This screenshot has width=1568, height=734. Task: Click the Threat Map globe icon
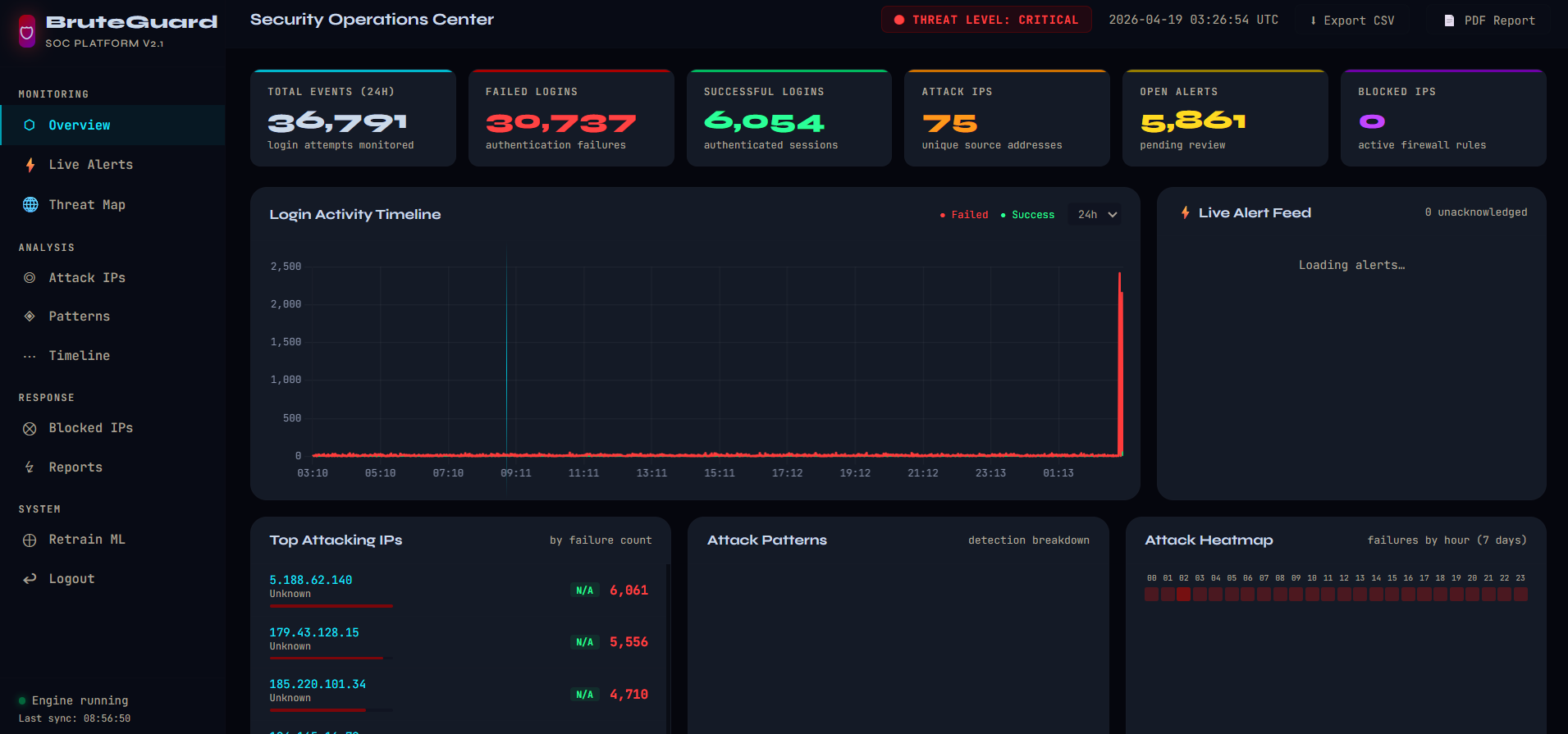[30, 205]
